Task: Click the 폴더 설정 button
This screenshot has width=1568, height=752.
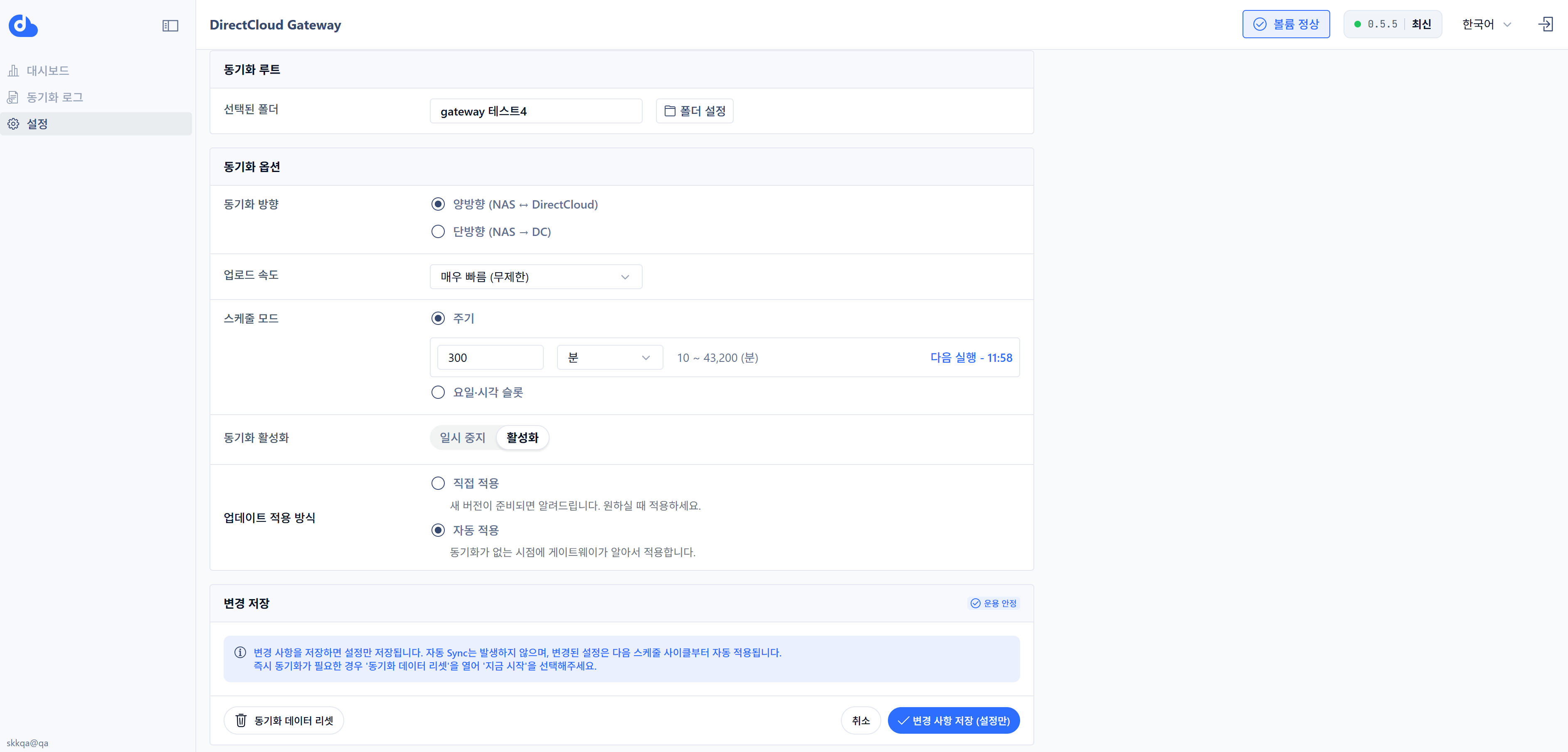Action: pyautogui.click(x=695, y=111)
